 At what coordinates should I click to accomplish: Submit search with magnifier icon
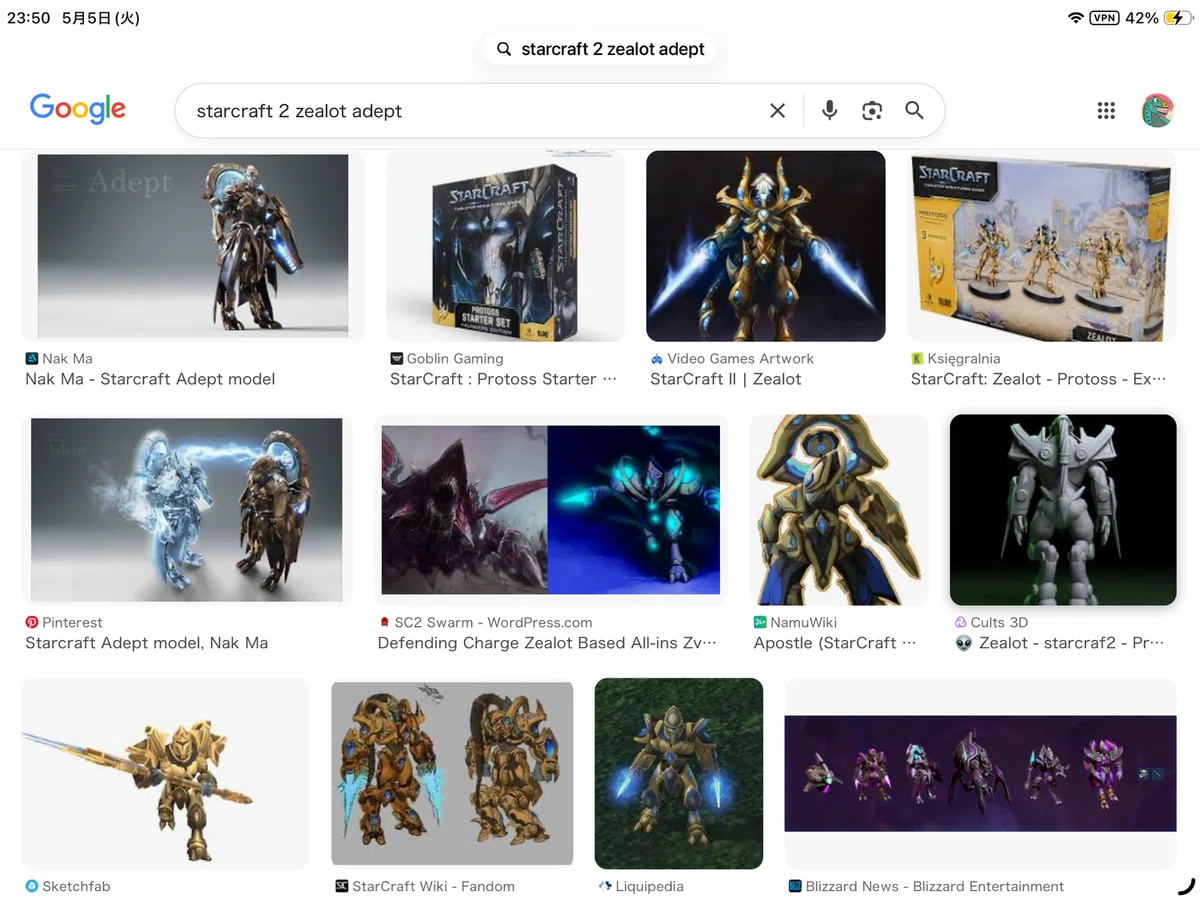click(914, 110)
